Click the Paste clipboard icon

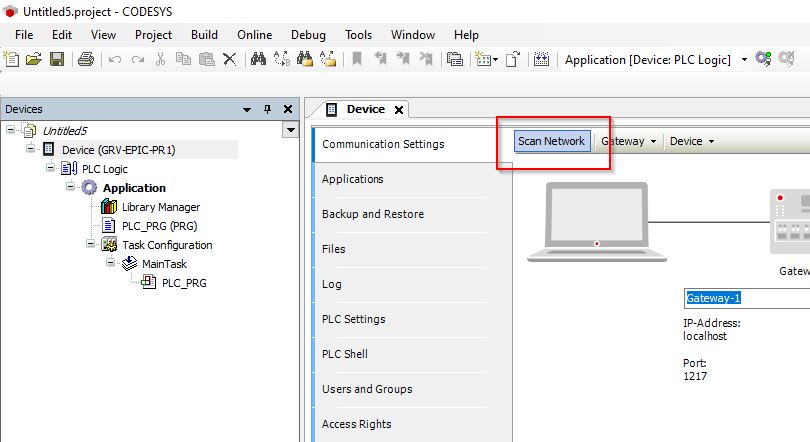(x=207, y=59)
